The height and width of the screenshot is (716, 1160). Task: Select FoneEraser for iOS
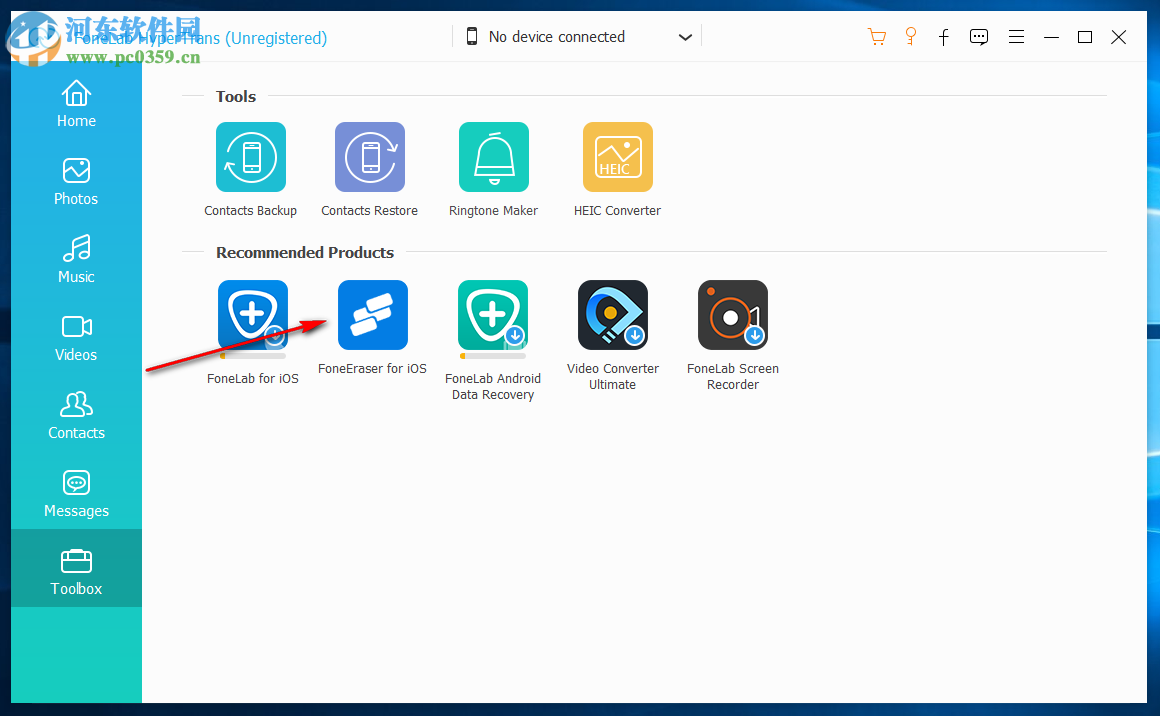pyautogui.click(x=372, y=315)
